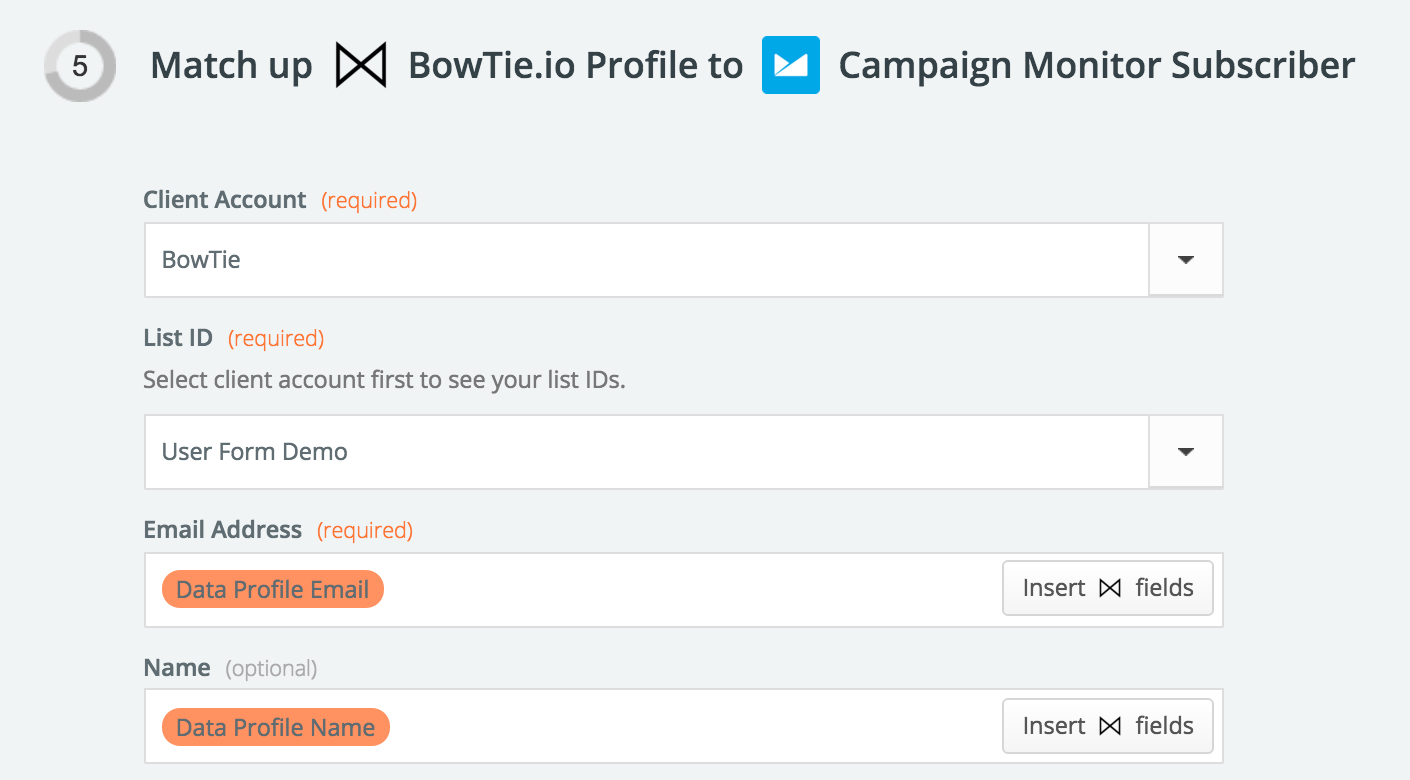The width and height of the screenshot is (1410, 780).
Task: Click the Client Account field label
Action: [225, 200]
